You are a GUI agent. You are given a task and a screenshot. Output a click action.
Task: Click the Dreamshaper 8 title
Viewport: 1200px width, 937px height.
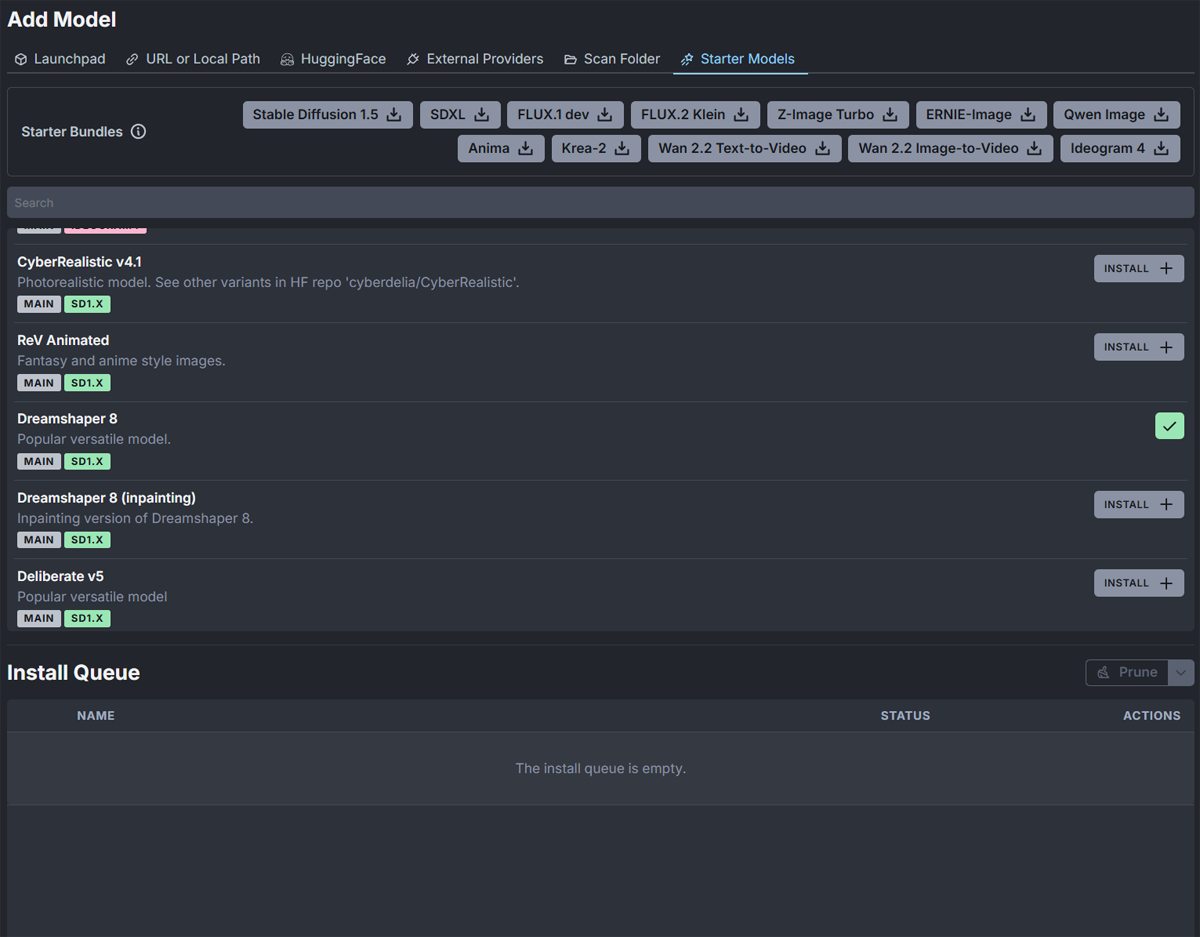67,419
